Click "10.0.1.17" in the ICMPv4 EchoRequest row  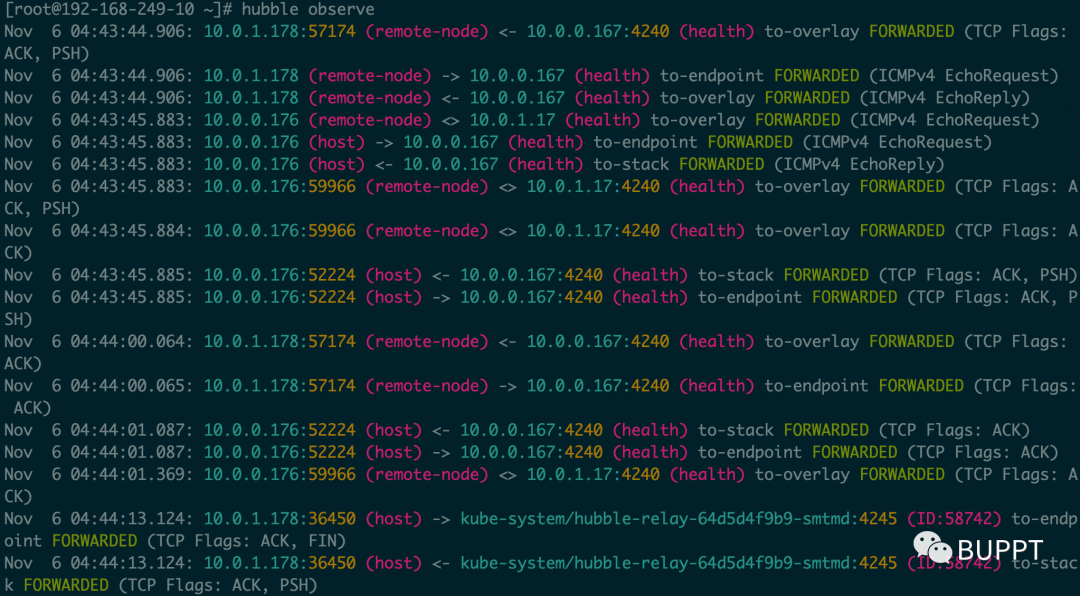click(x=512, y=121)
